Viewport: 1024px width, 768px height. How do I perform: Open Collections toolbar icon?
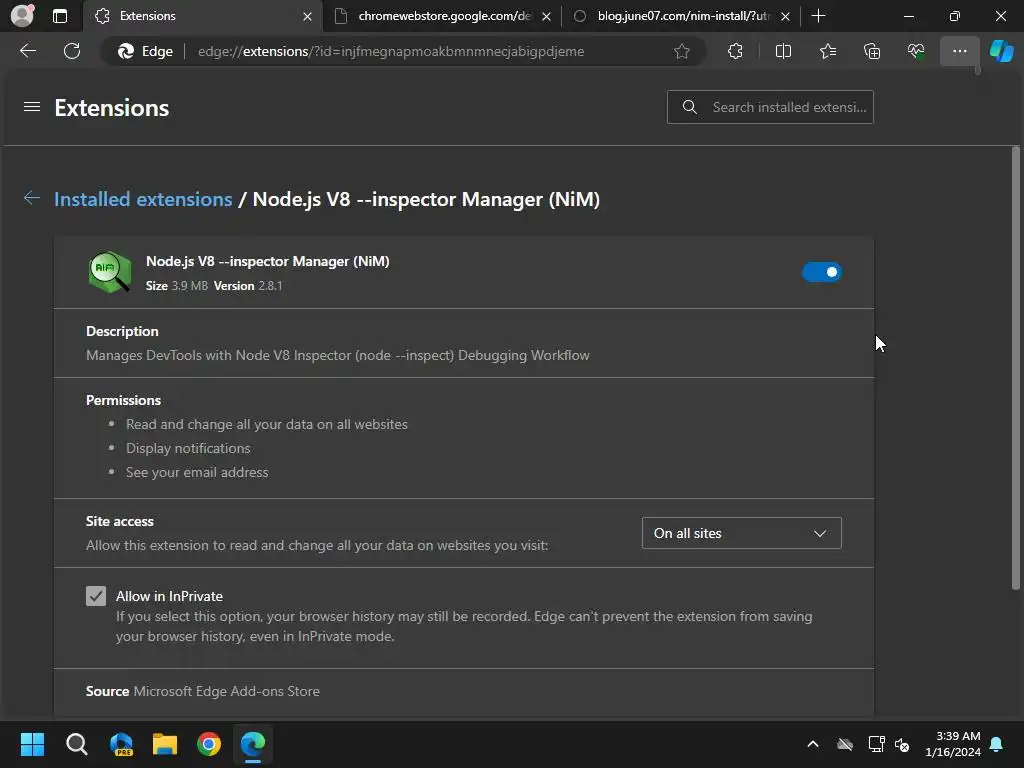click(872, 51)
